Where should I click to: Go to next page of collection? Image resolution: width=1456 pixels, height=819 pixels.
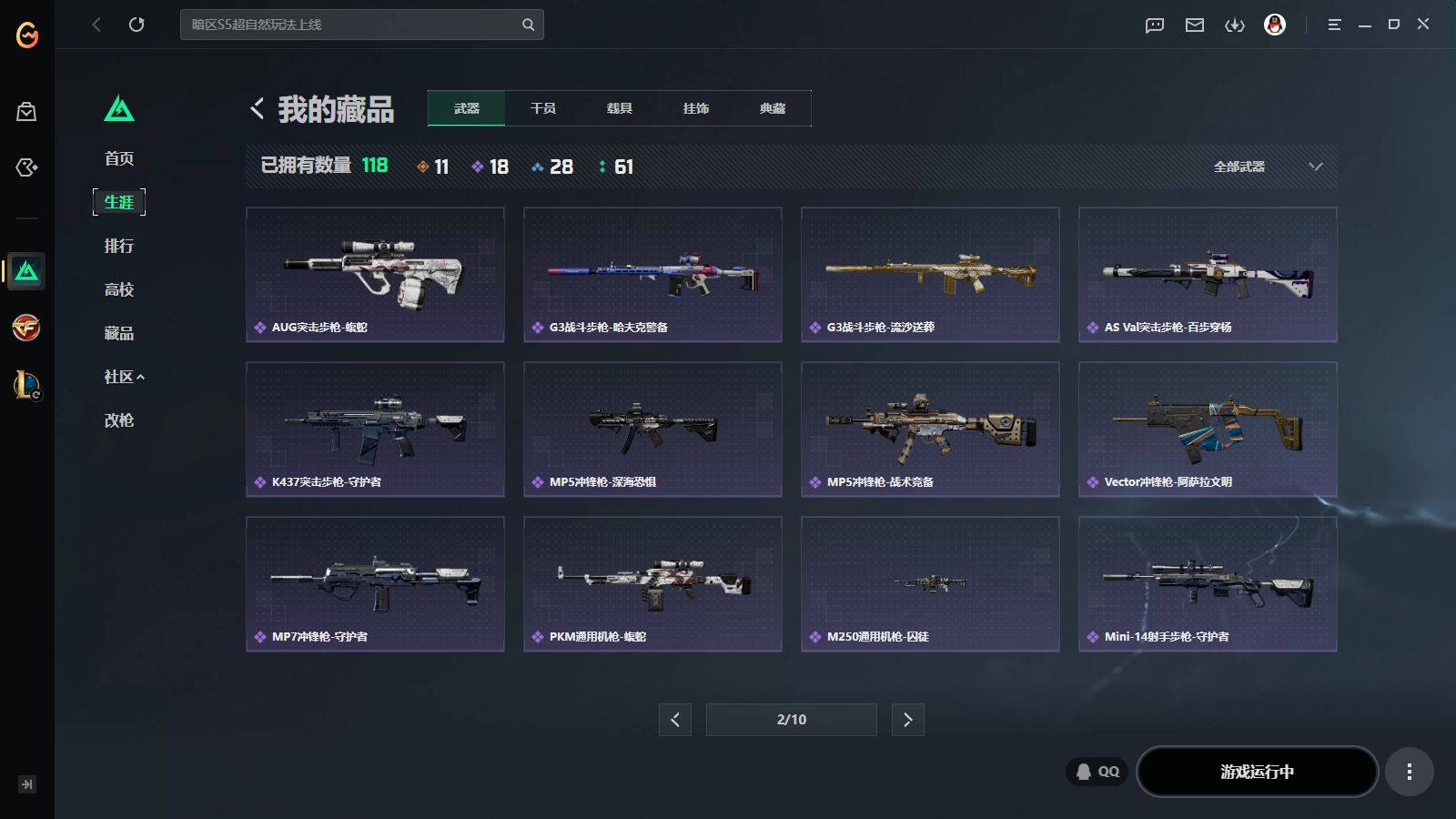coord(907,720)
